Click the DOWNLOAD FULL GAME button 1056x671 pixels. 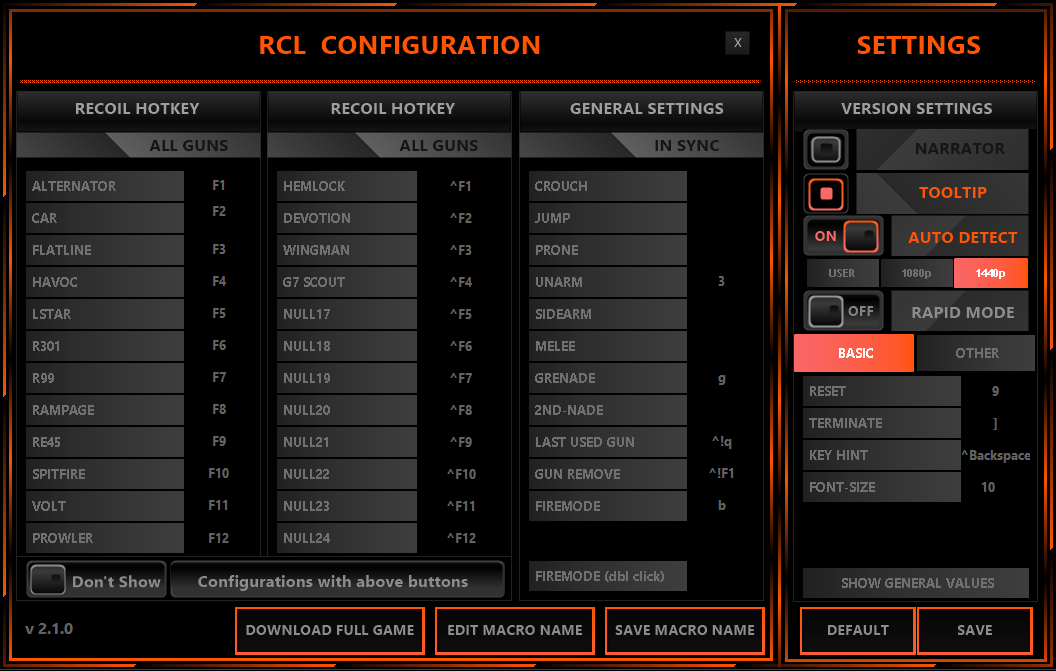pos(330,630)
